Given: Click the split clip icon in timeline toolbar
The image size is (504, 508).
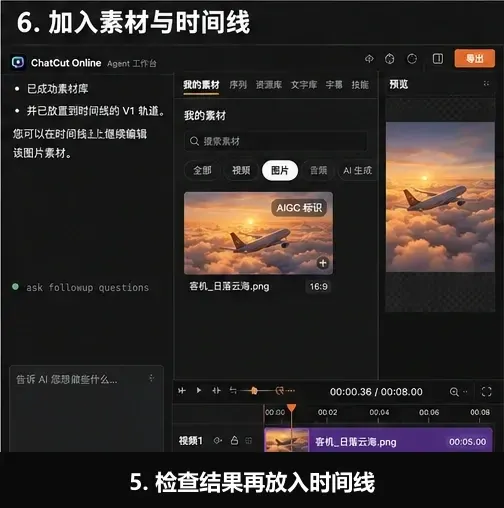Looking at the screenshot, I should pyautogui.click(x=182, y=390).
